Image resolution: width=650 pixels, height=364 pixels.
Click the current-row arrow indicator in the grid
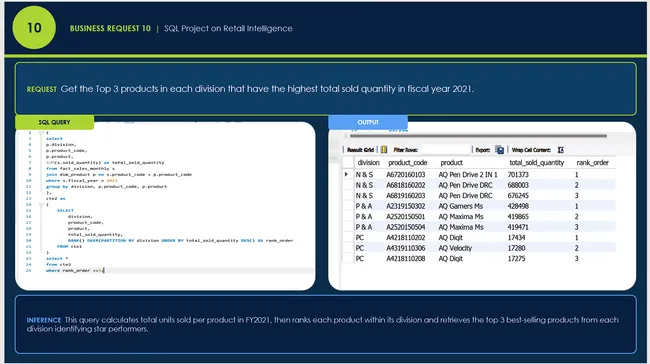346,175
